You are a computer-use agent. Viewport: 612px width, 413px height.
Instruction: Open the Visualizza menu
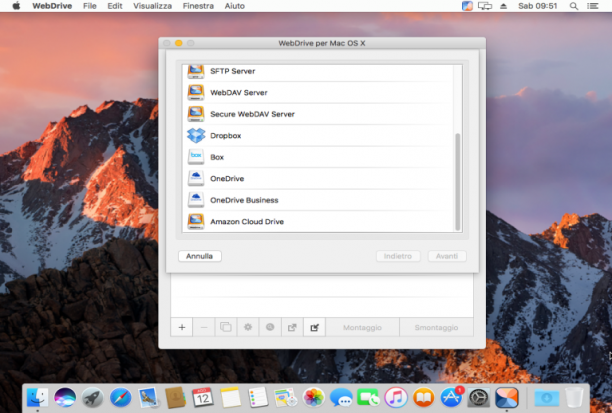pyautogui.click(x=152, y=6)
